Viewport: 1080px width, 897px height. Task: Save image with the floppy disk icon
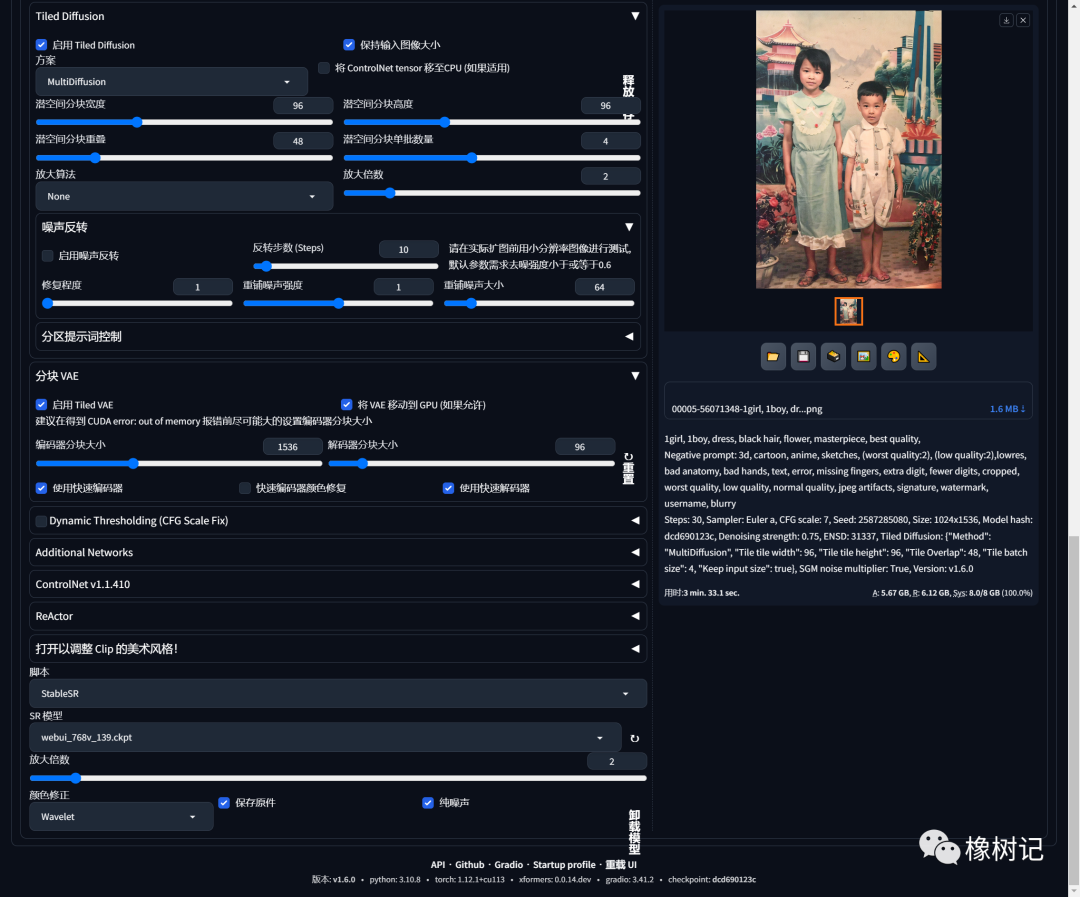803,356
